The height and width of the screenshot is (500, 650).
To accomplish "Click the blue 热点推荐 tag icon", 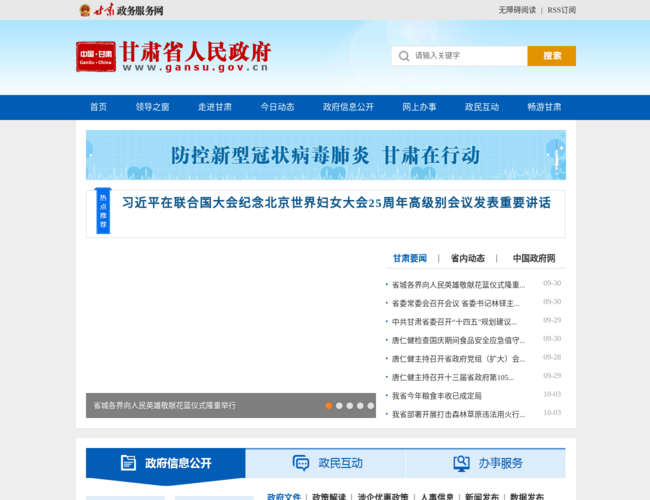I will [x=103, y=212].
